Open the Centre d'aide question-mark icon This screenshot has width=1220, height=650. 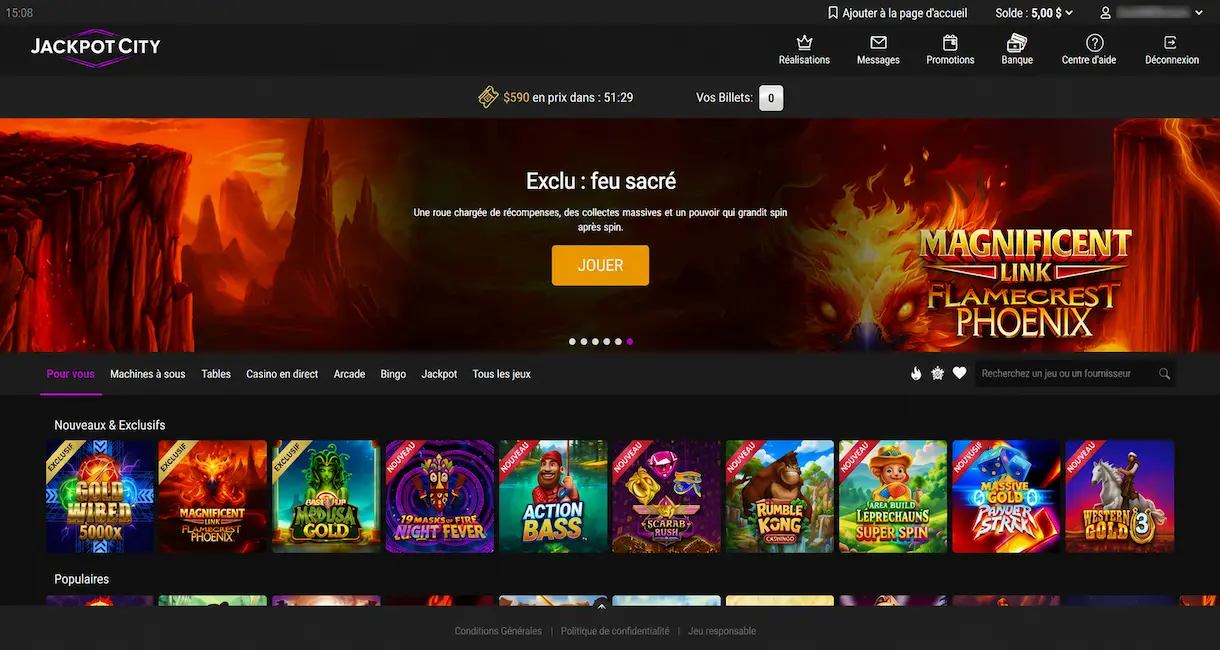click(x=1095, y=43)
